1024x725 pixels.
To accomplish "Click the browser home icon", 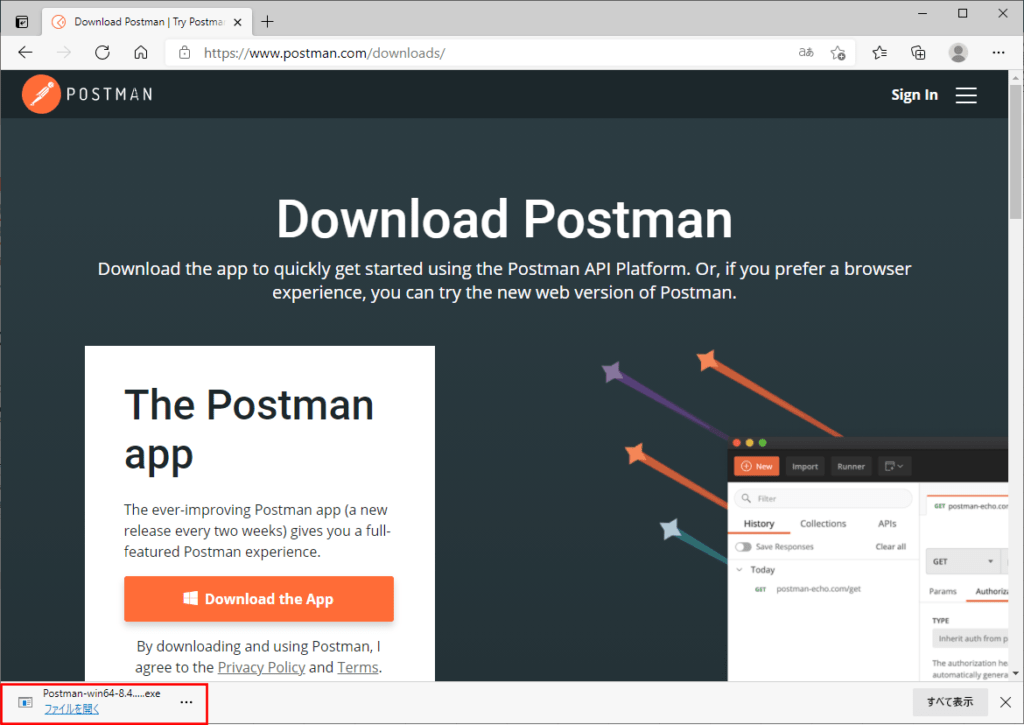I will click(141, 52).
